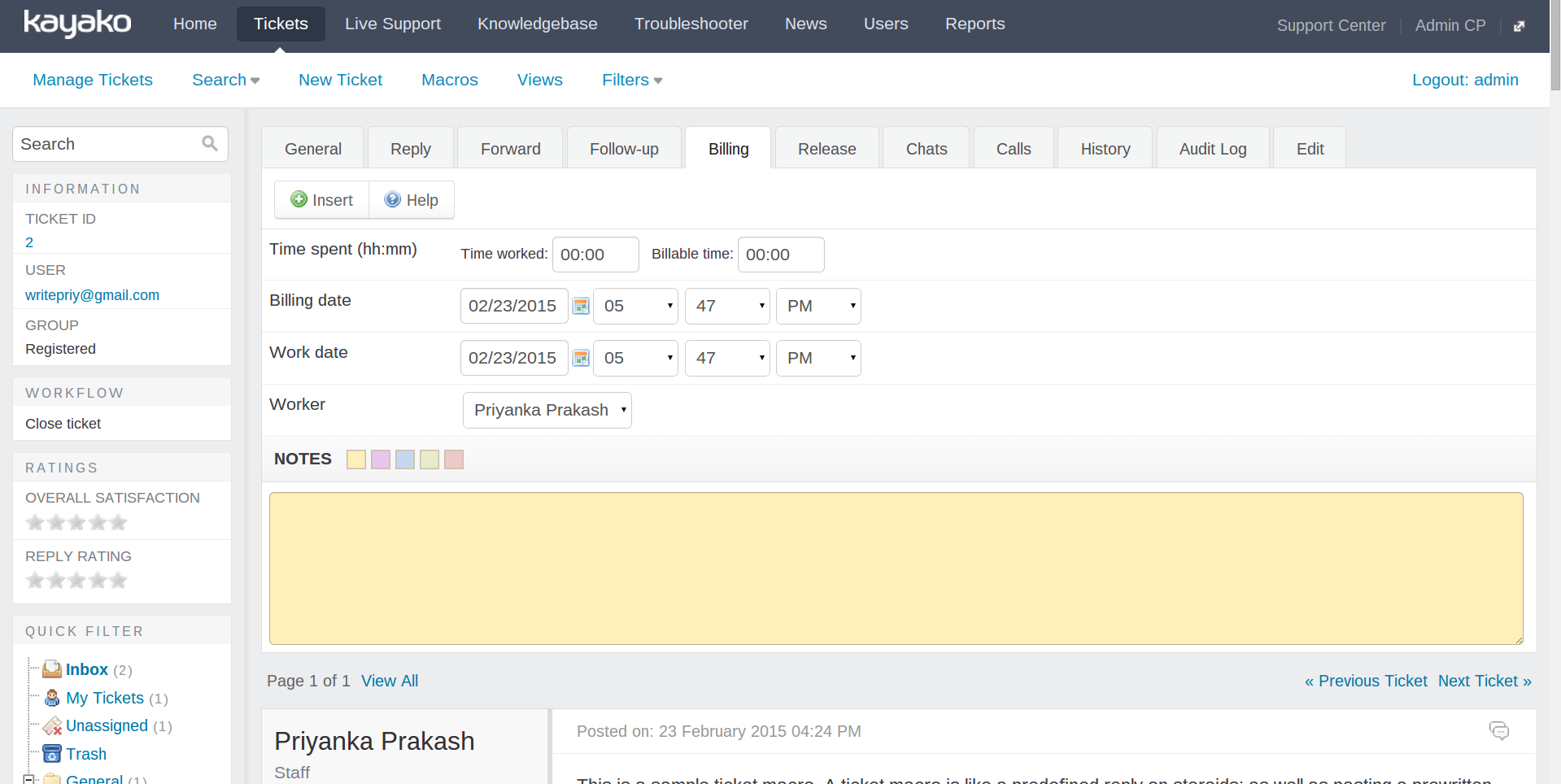Click the green plus Insert icon

299,199
